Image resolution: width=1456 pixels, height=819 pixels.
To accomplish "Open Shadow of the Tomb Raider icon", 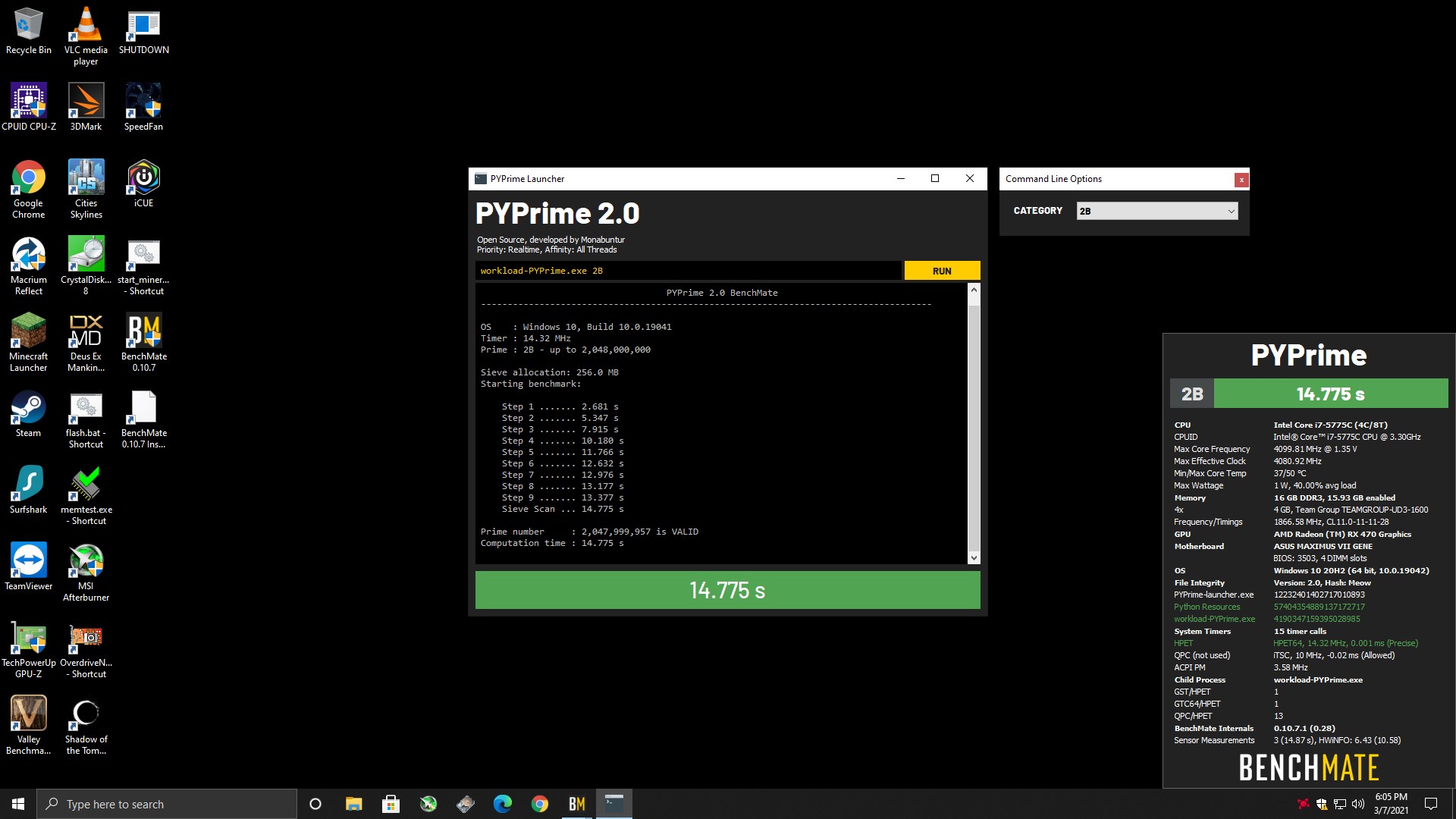I will [x=86, y=726].
